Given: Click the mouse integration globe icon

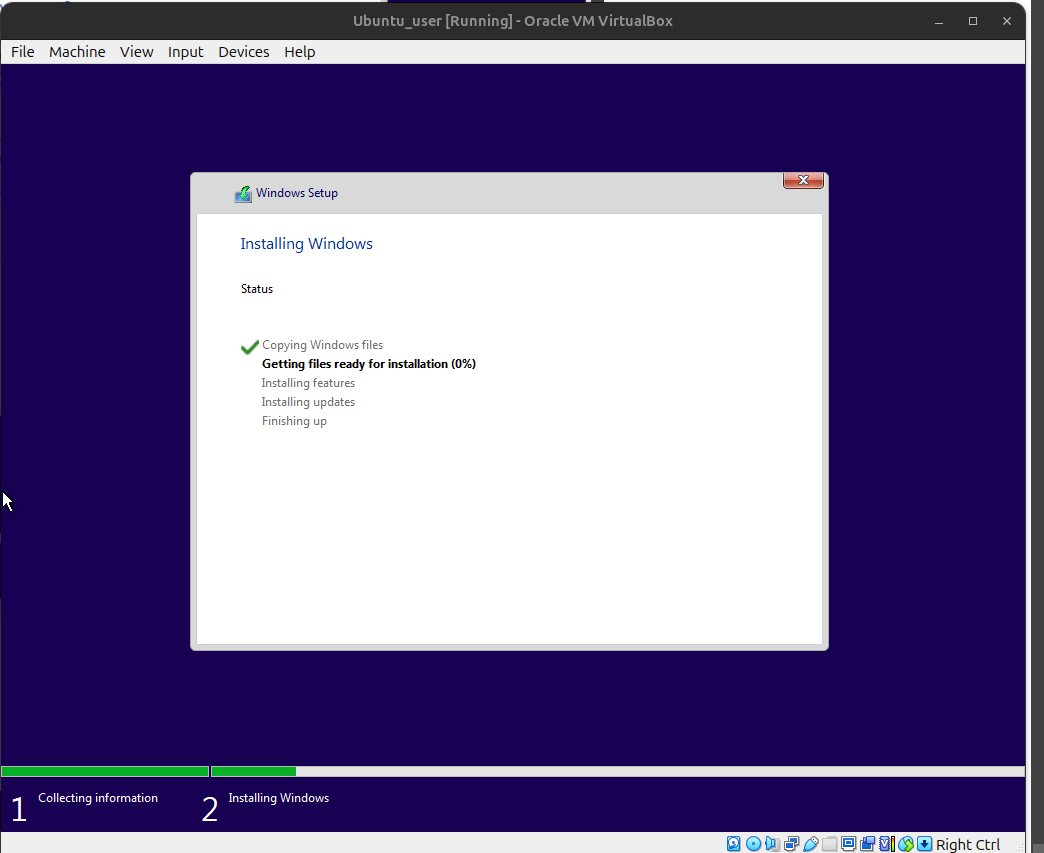Looking at the screenshot, I should pyautogui.click(x=906, y=844).
